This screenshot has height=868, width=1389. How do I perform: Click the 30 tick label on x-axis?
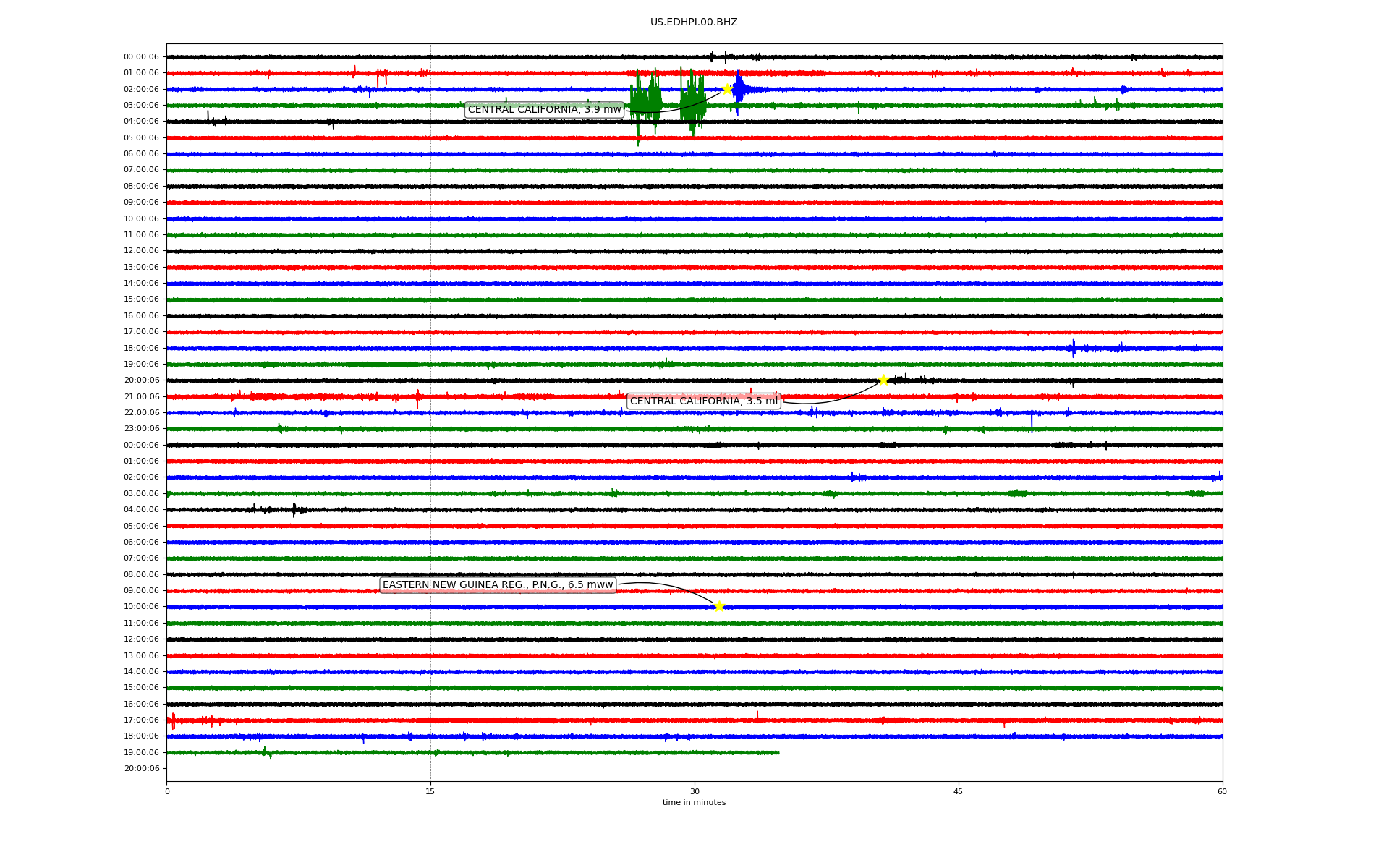click(694, 791)
